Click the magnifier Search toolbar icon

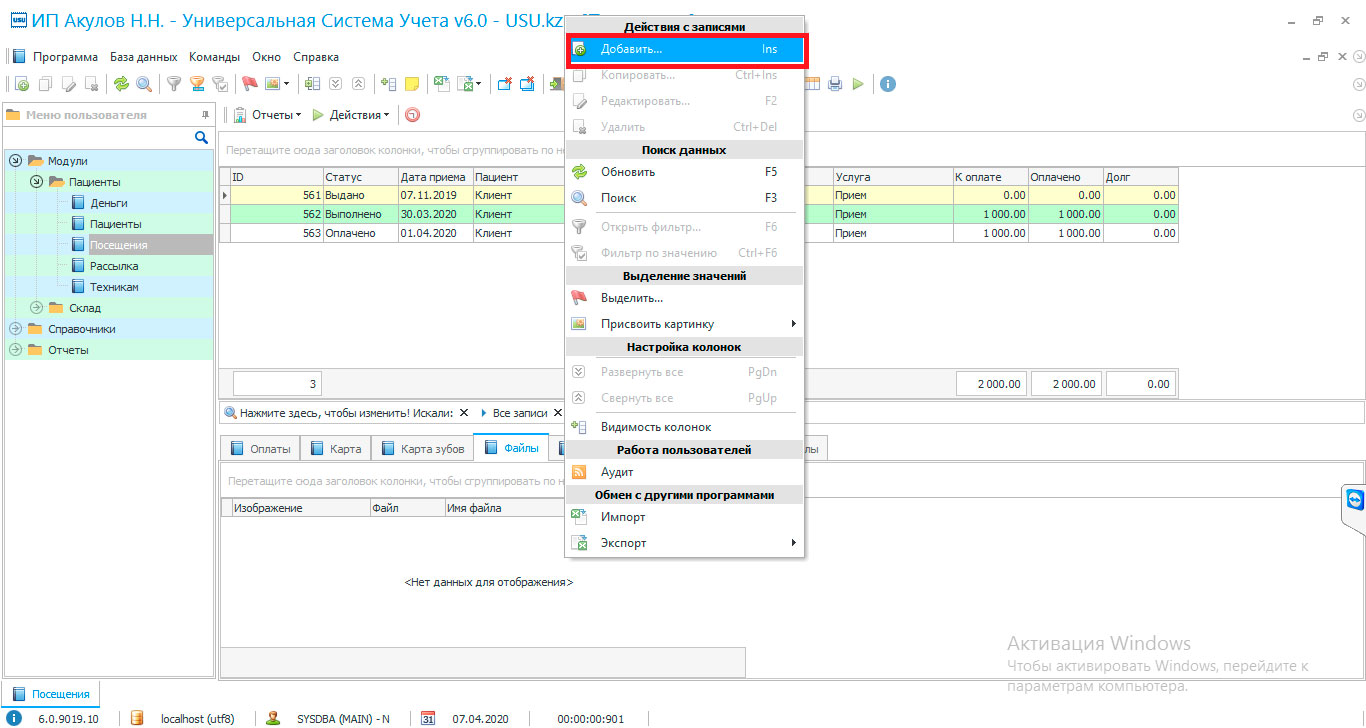144,84
